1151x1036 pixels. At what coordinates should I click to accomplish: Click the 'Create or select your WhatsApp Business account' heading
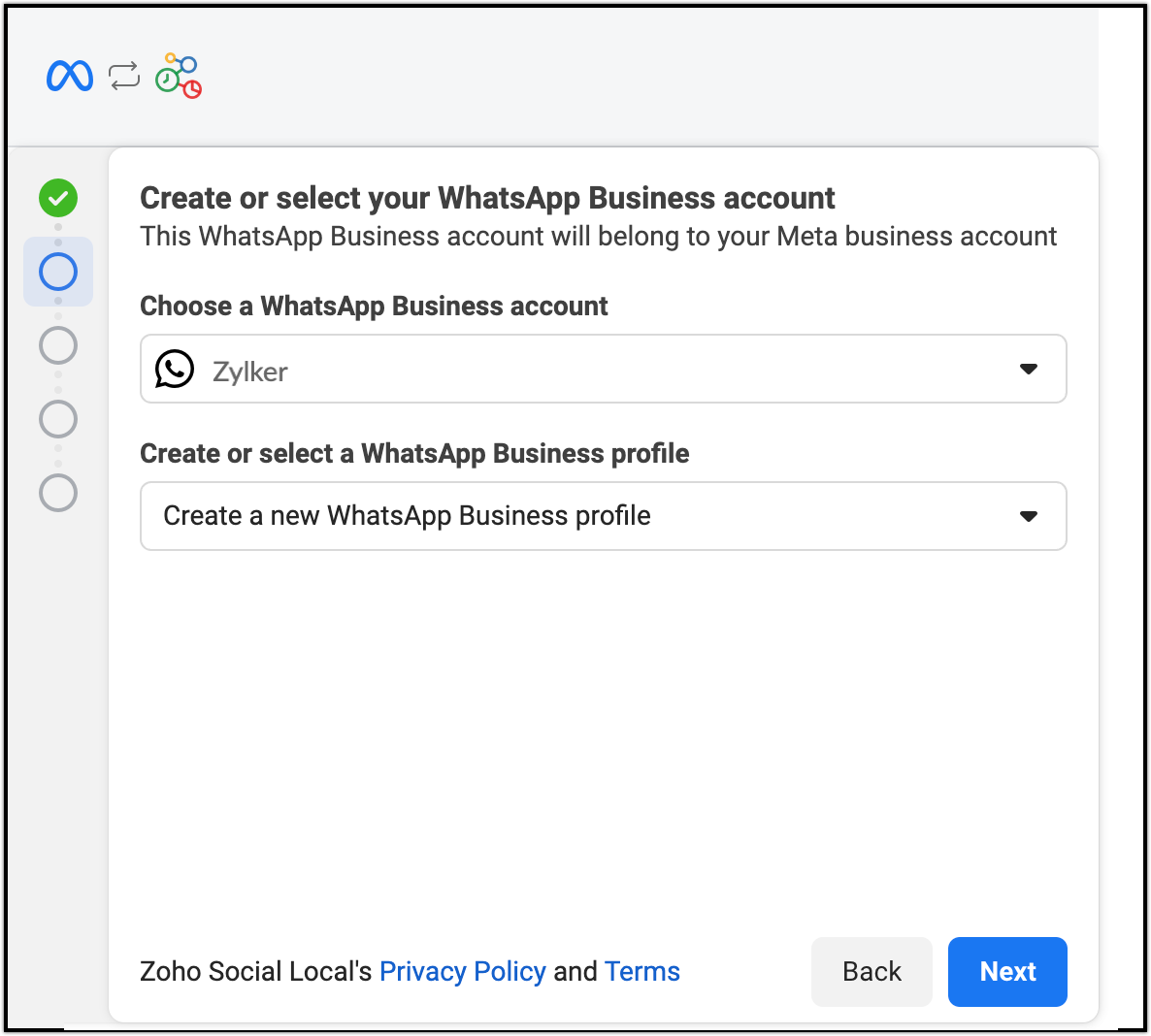pyautogui.click(x=487, y=198)
